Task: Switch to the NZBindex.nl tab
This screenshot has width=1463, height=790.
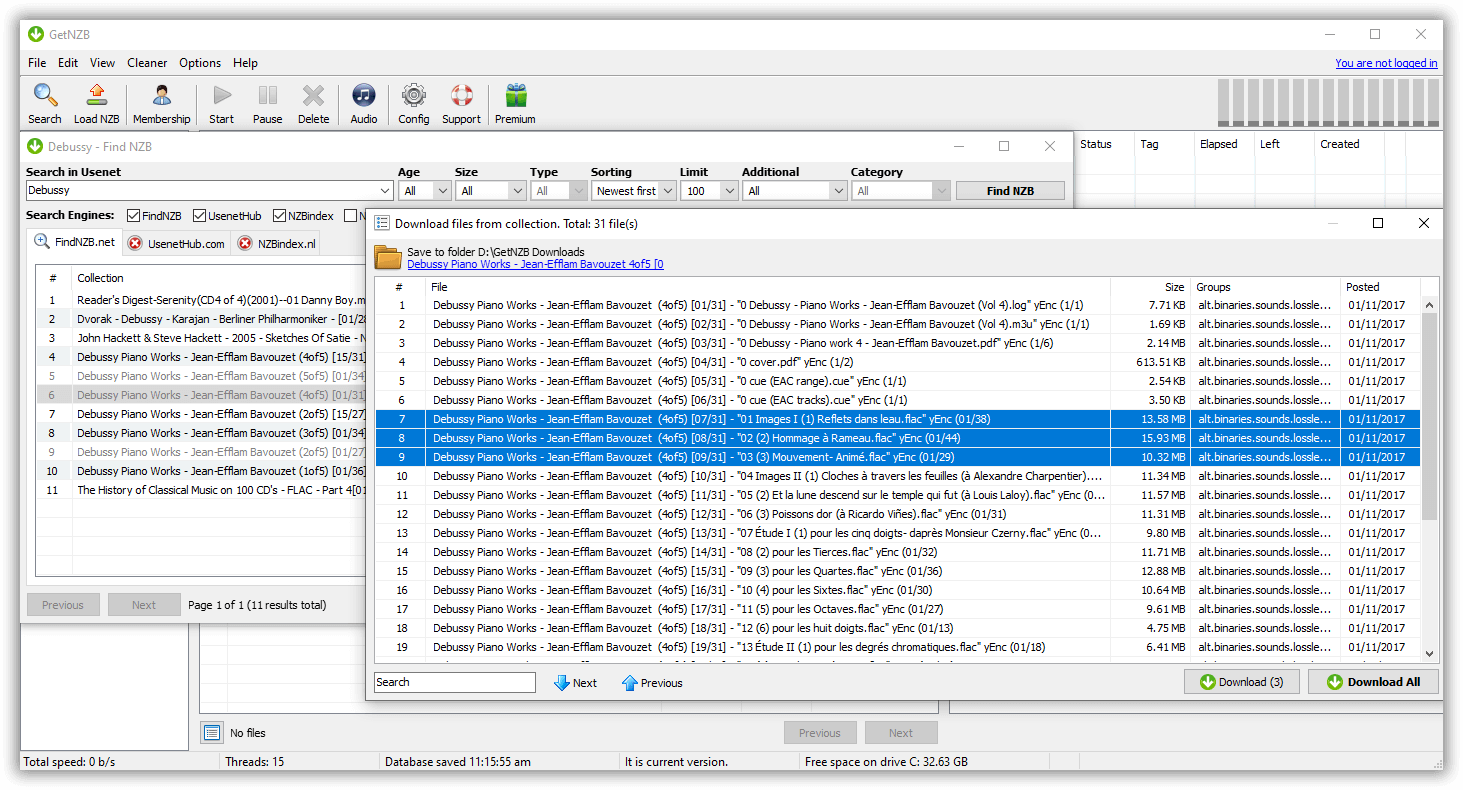Action: 276,243
